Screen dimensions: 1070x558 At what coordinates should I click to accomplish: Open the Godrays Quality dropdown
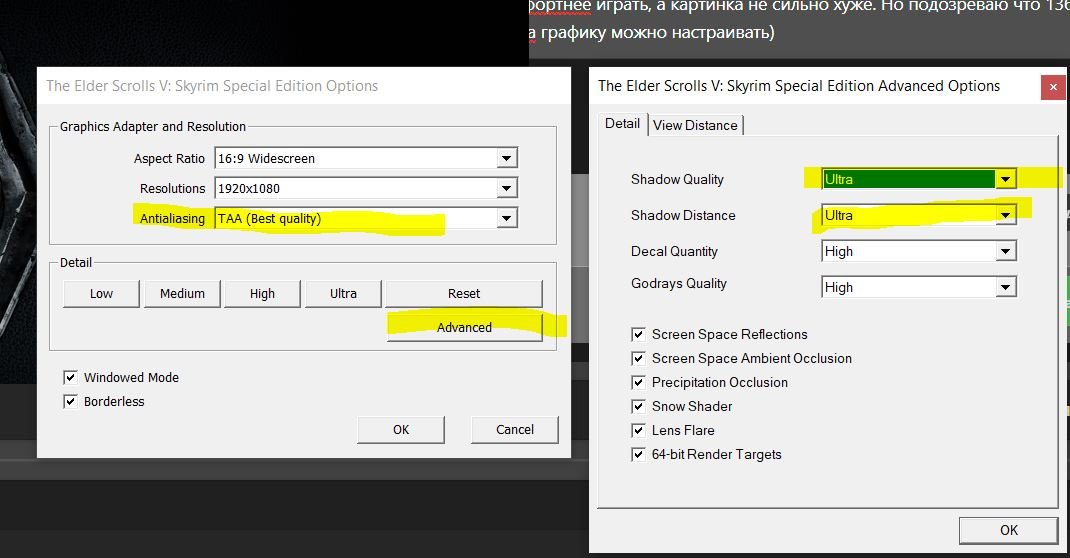[1005, 288]
